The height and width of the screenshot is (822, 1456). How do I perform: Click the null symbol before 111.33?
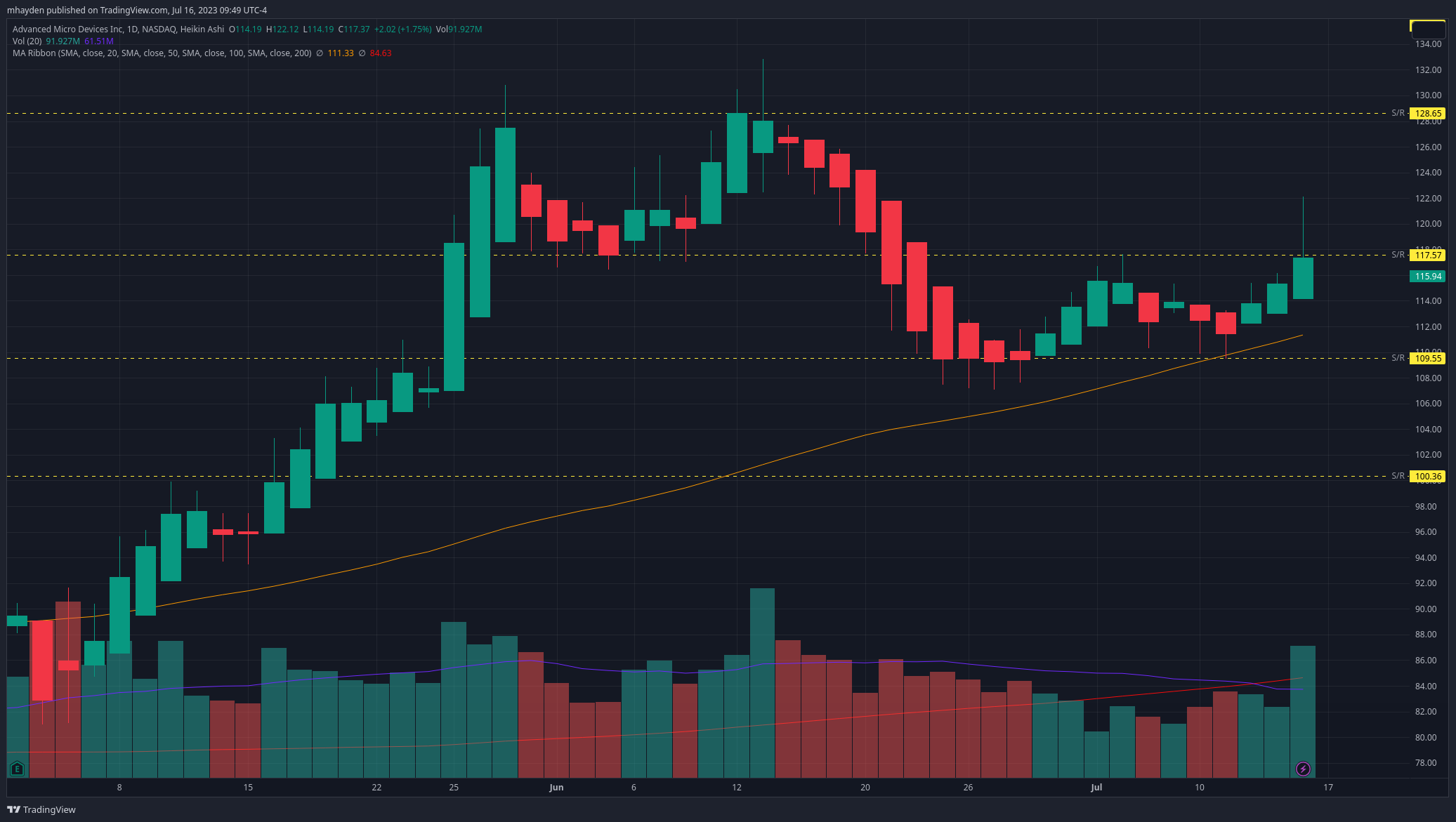[x=320, y=53]
